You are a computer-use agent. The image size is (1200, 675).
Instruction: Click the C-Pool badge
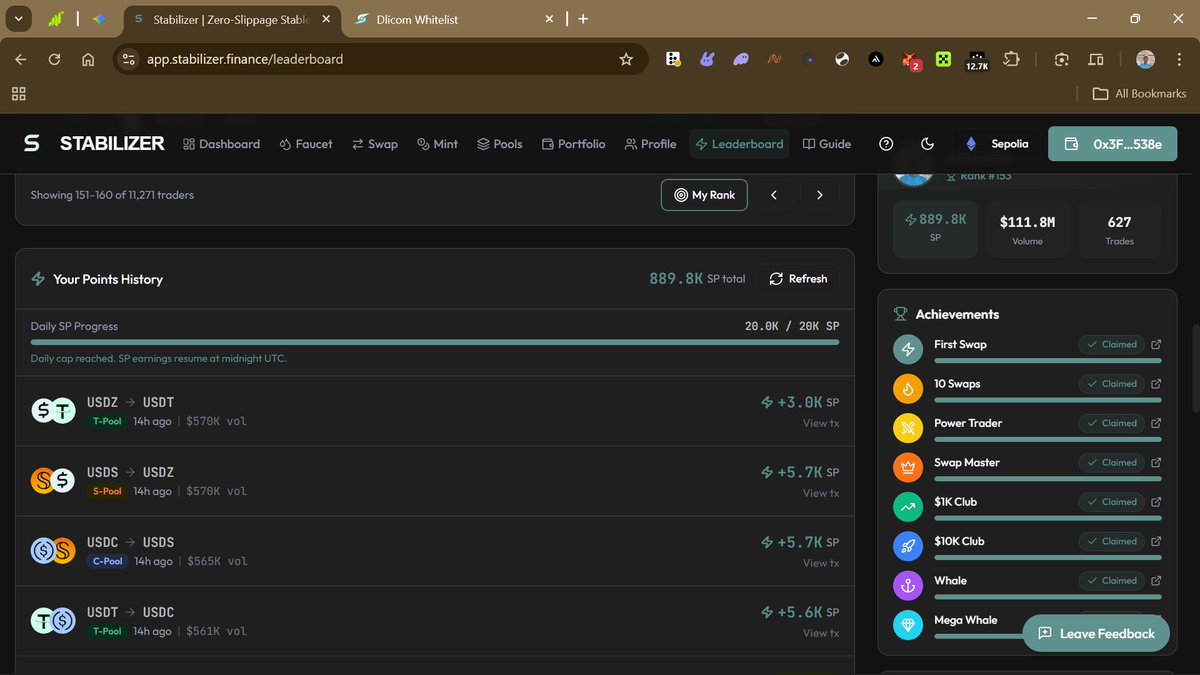(107, 561)
